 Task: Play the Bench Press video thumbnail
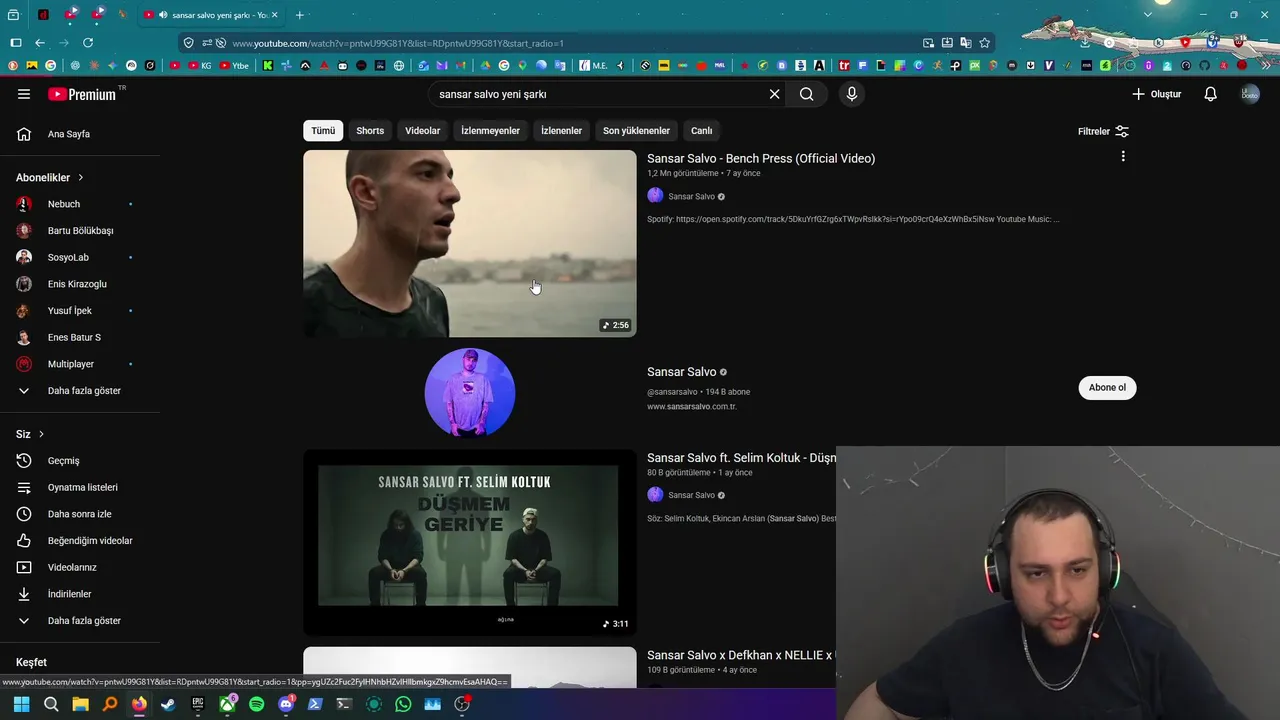[x=470, y=243]
